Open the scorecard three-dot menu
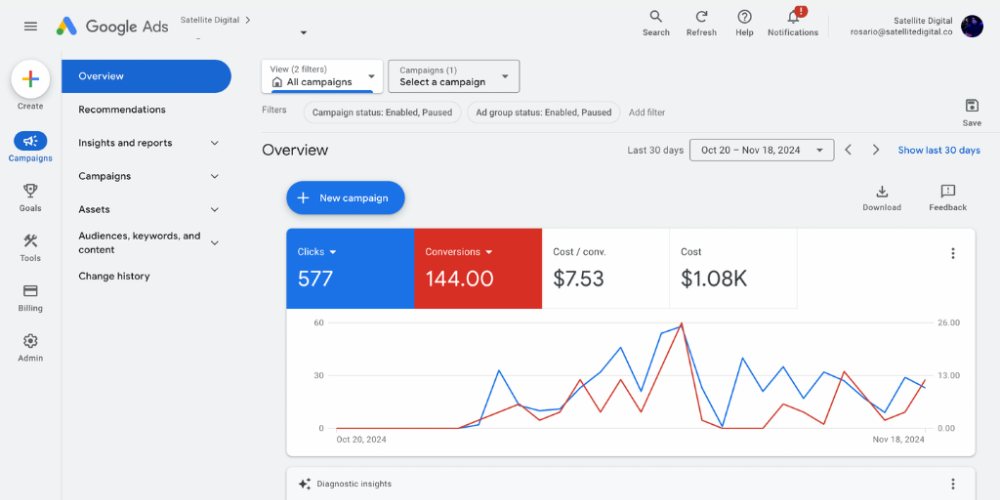This screenshot has width=1000, height=500. coord(953,253)
